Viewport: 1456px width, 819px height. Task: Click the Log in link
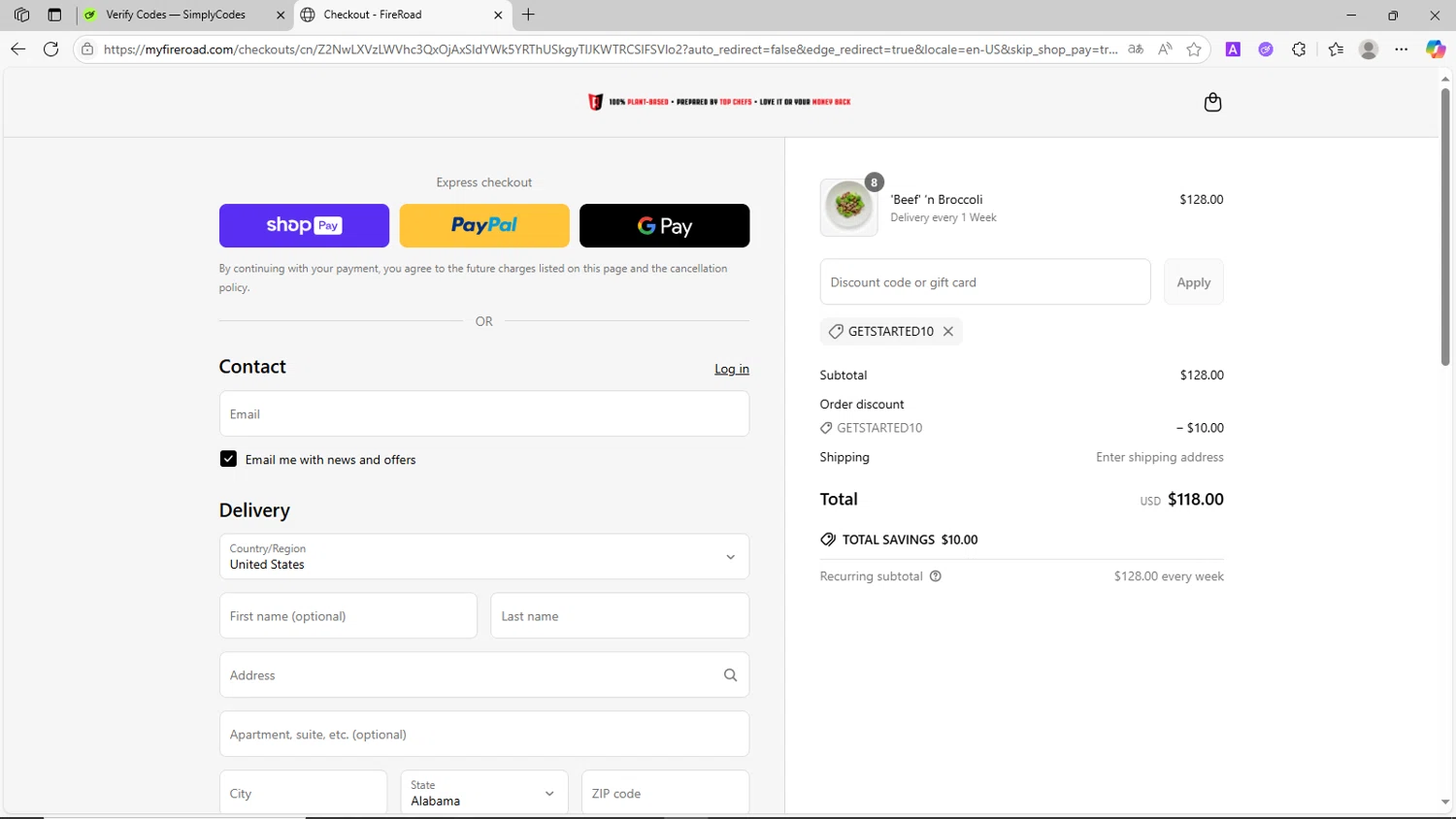[732, 369]
